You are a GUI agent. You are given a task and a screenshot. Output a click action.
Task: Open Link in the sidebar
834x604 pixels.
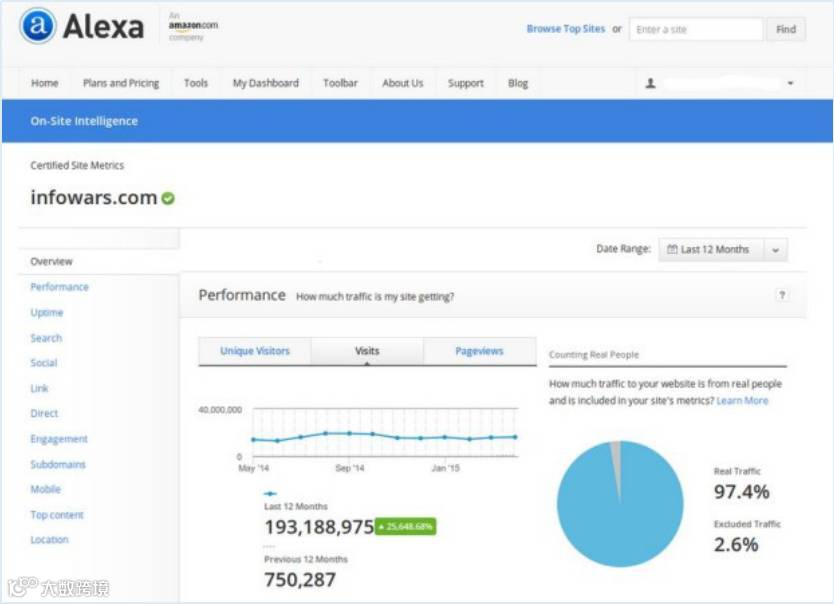39,388
